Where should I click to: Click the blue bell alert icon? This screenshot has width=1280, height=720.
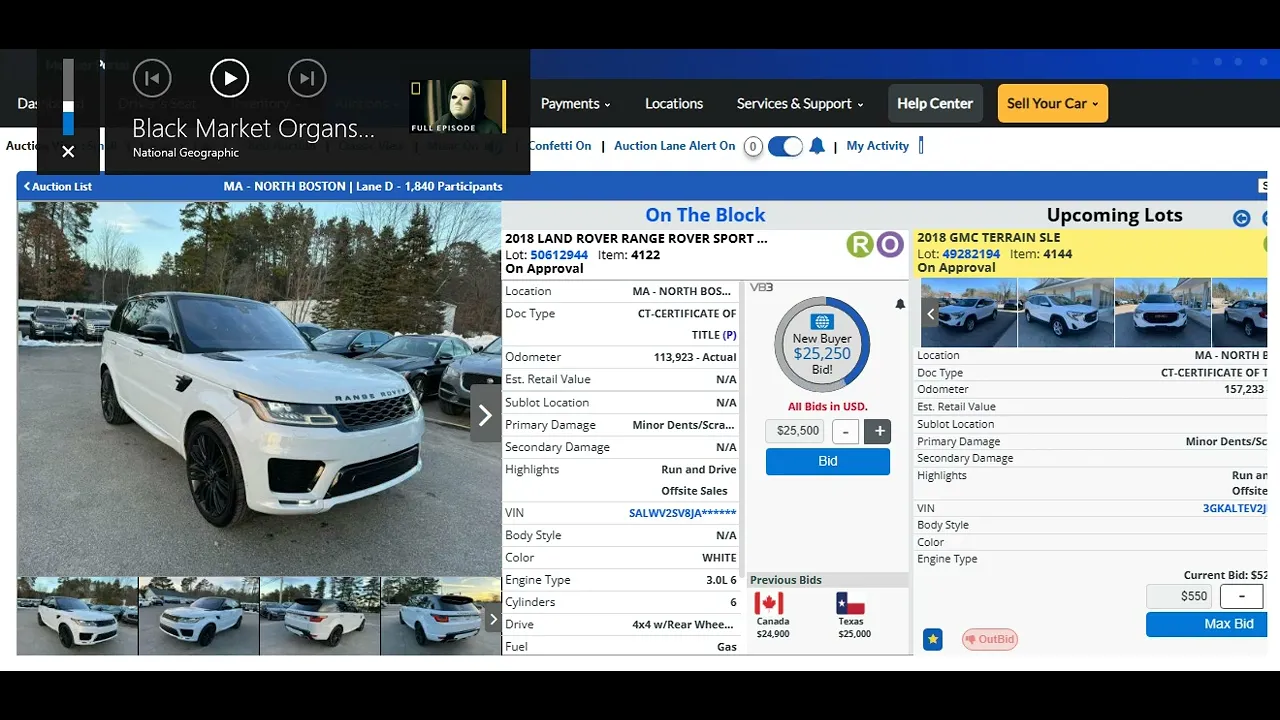817,146
